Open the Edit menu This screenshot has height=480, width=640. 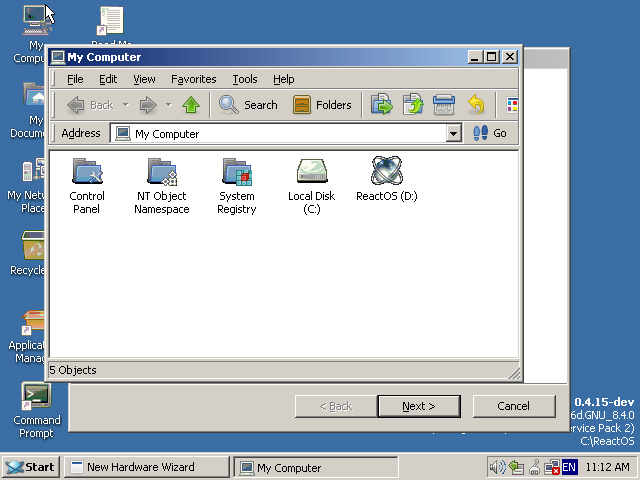tap(108, 79)
